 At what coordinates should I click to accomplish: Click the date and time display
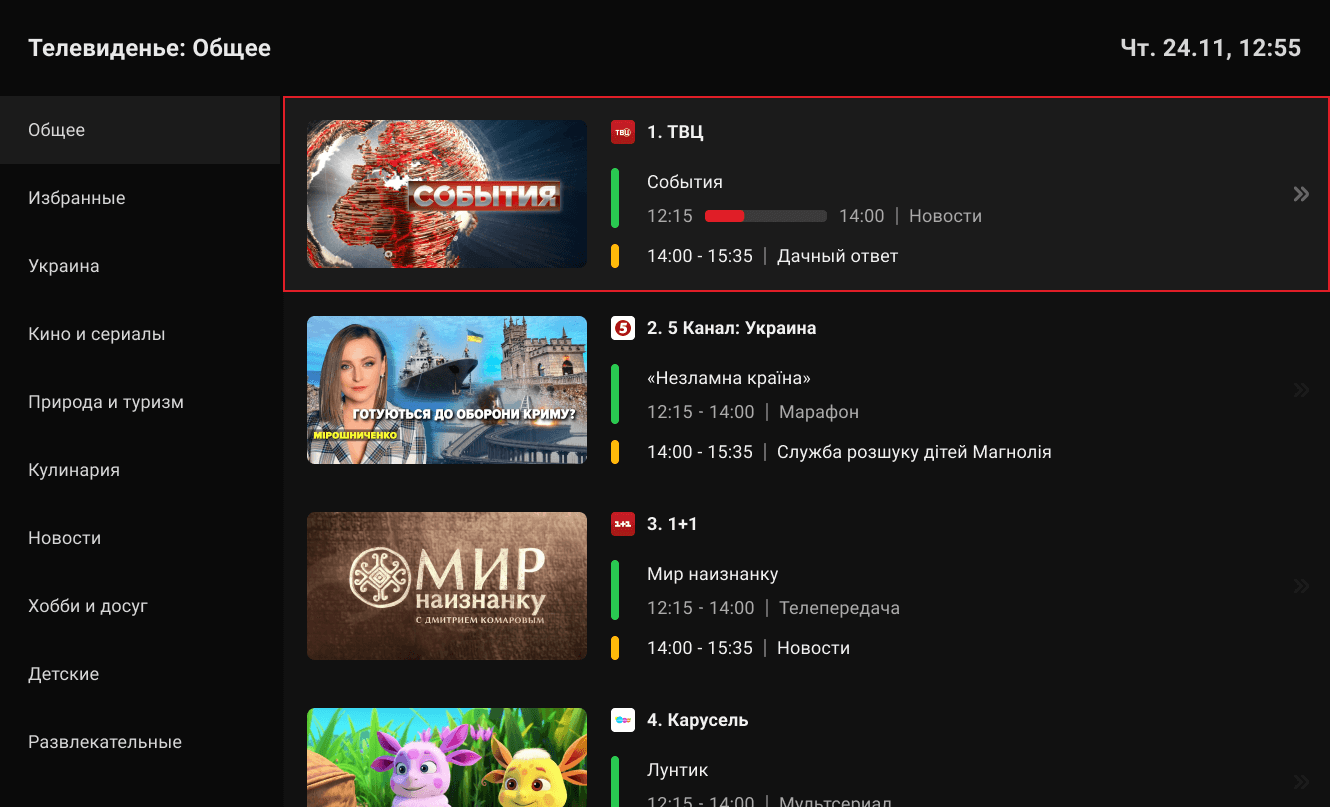point(1211,48)
